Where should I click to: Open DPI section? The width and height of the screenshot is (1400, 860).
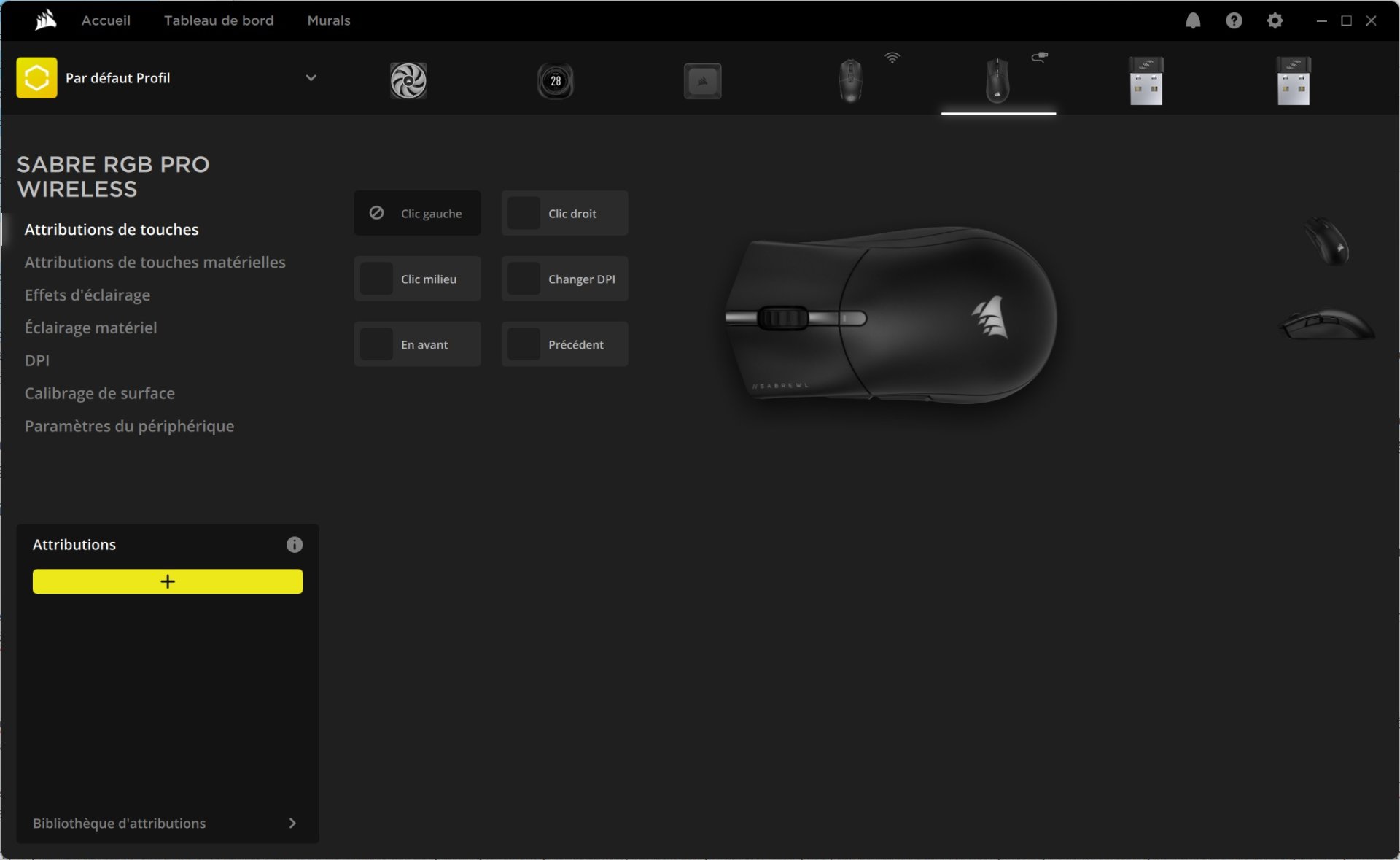(x=37, y=360)
